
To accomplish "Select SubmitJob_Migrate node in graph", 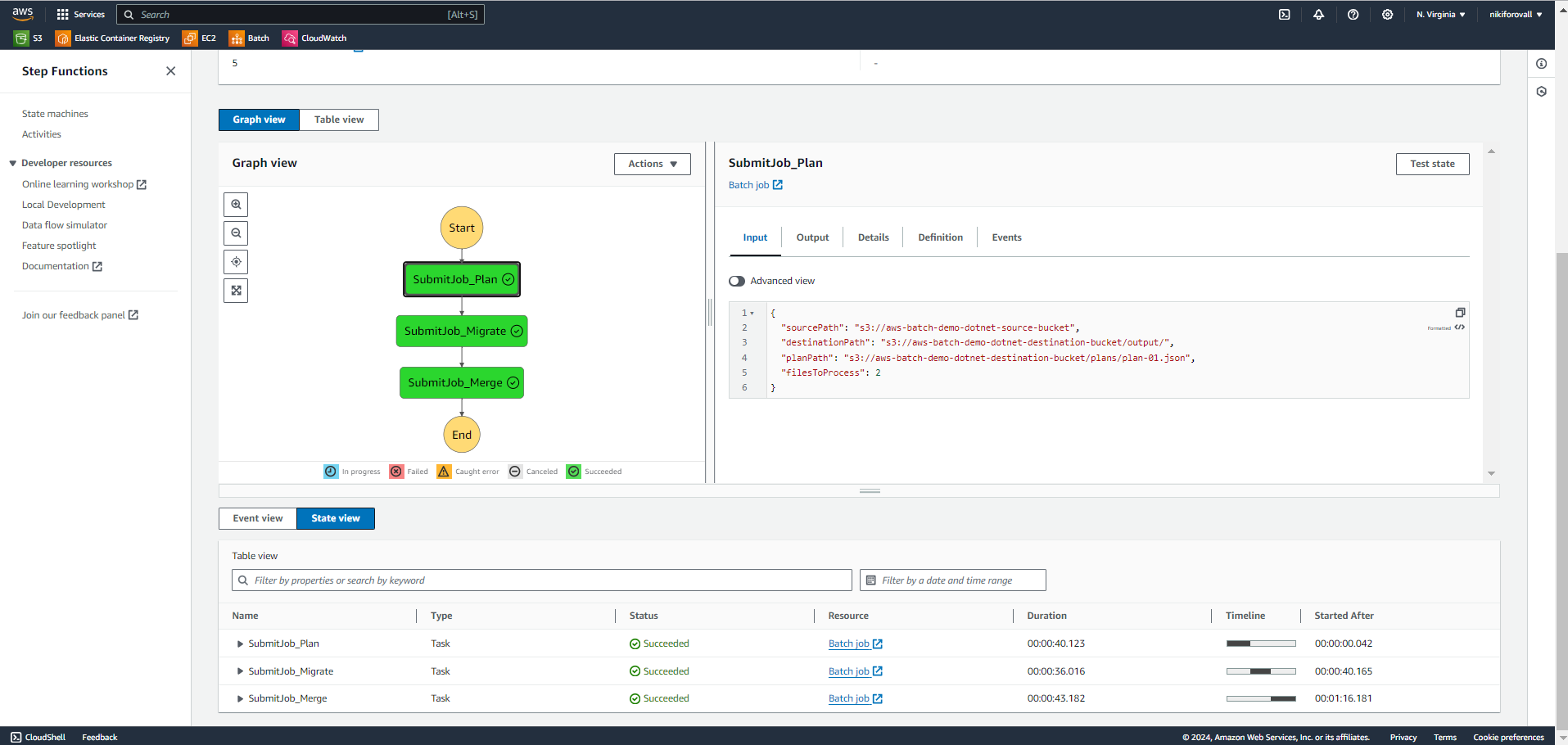I will click(x=462, y=332).
